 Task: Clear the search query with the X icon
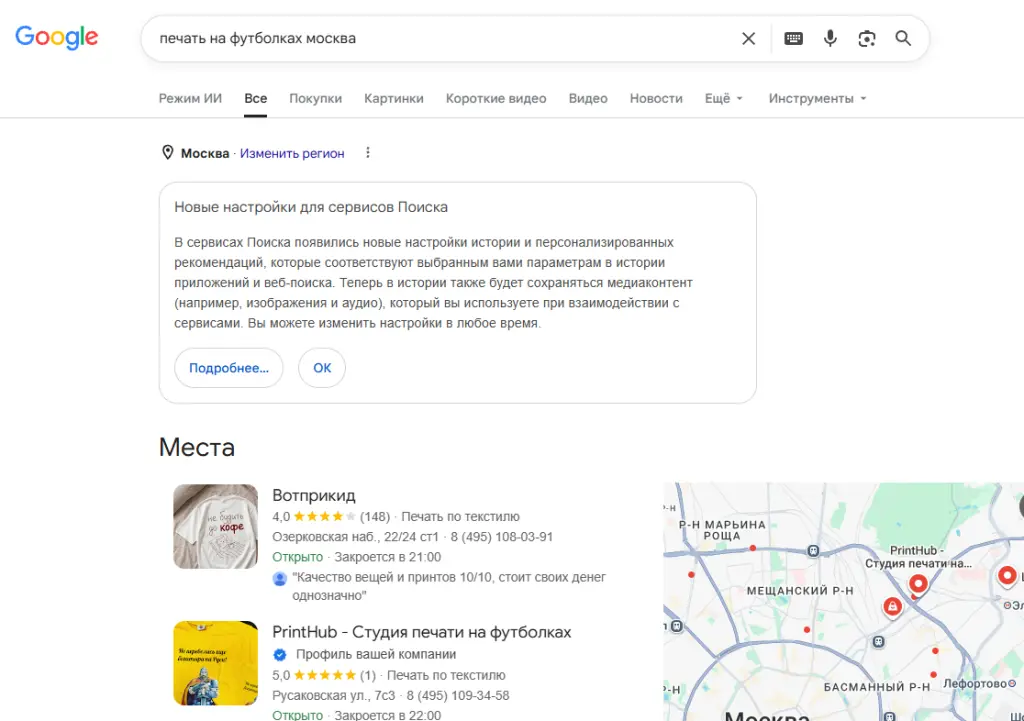[x=748, y=39]
